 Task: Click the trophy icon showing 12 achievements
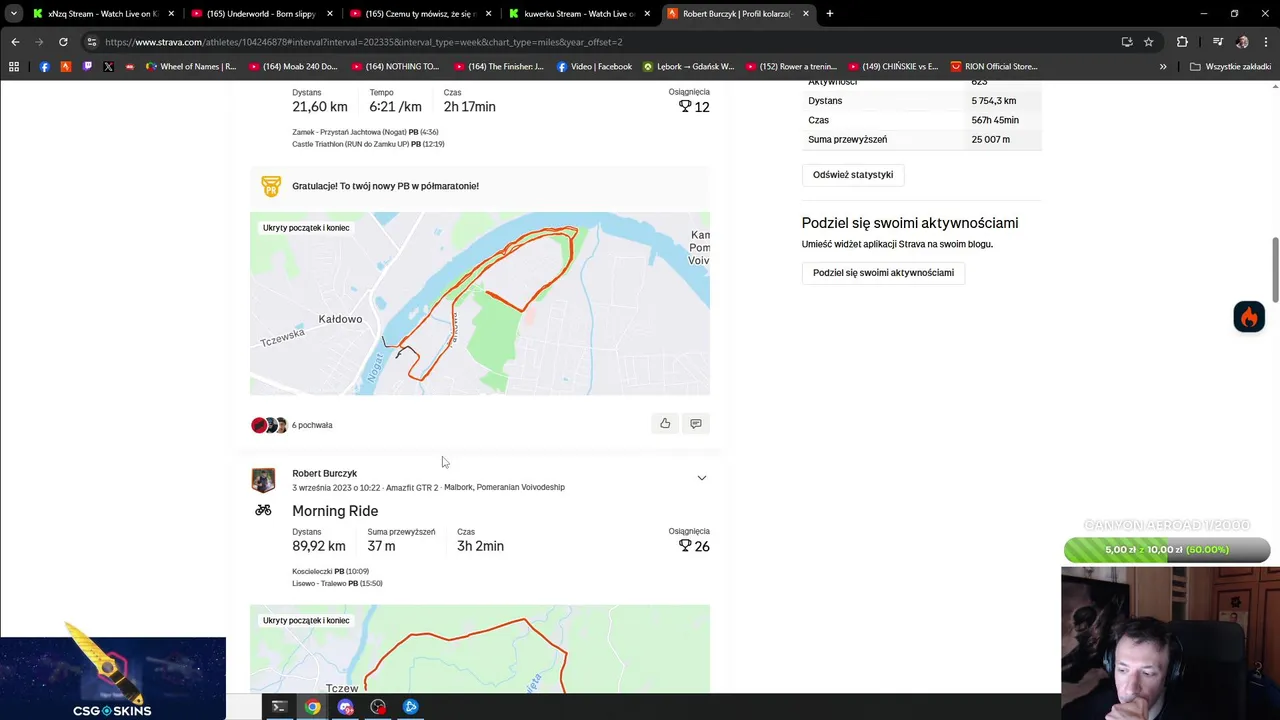click(685, 106)
